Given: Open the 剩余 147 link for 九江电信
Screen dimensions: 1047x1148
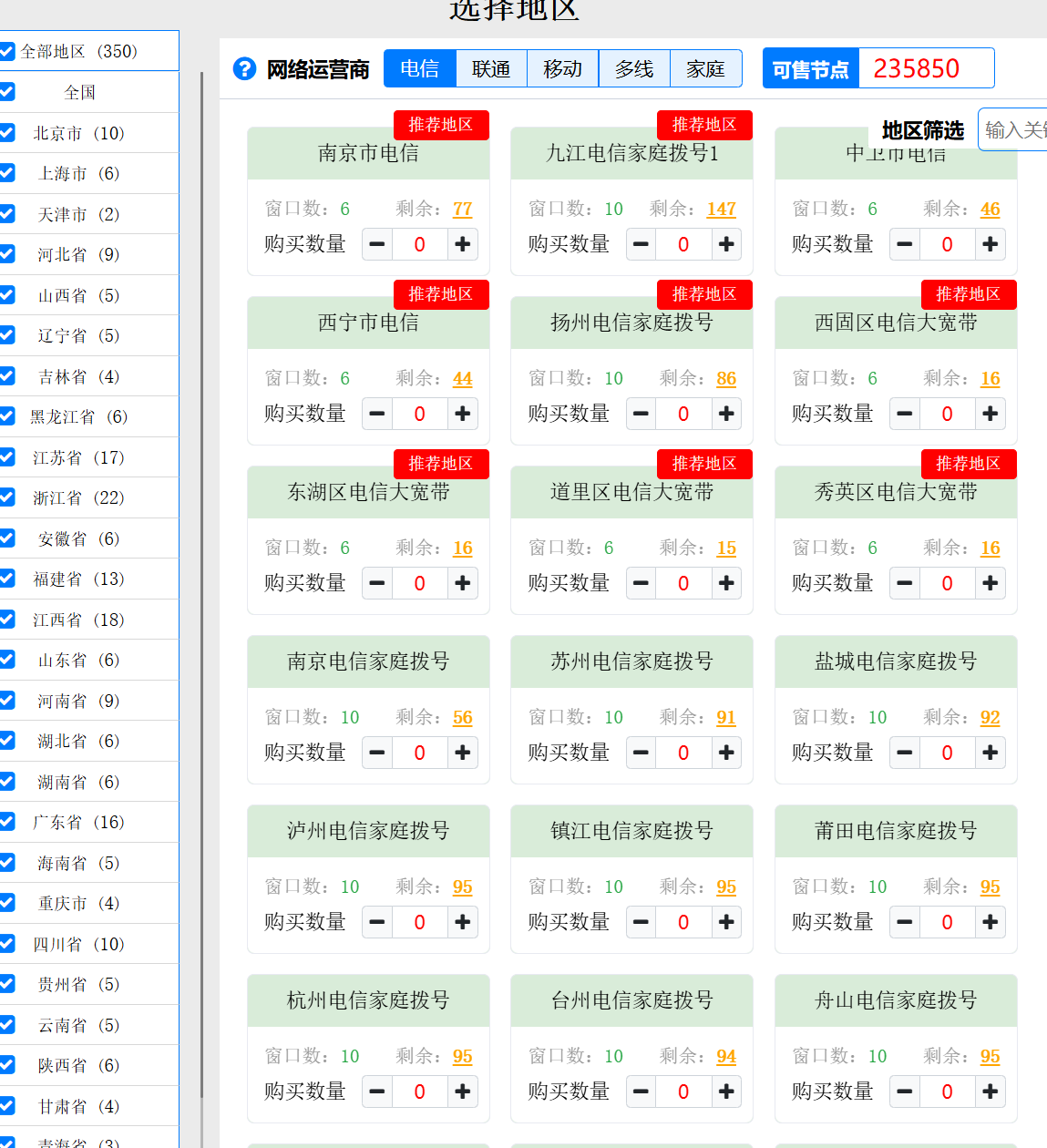Looking at the screenshot, I should (721, 210).
